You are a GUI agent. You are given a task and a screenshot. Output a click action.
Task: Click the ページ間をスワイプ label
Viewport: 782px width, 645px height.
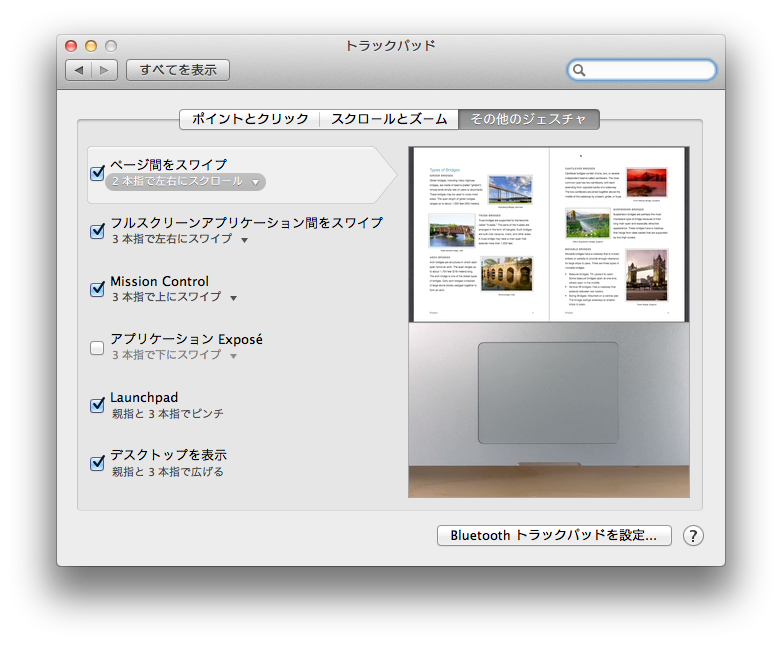point(169,165)
